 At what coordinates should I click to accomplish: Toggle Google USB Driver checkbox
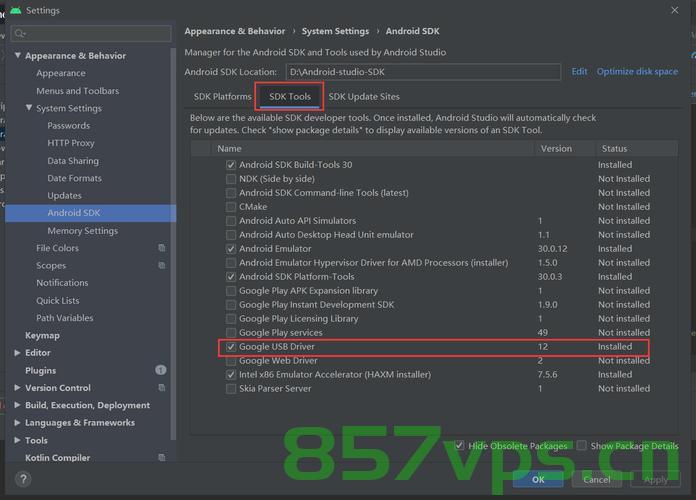tap(231, 347)
